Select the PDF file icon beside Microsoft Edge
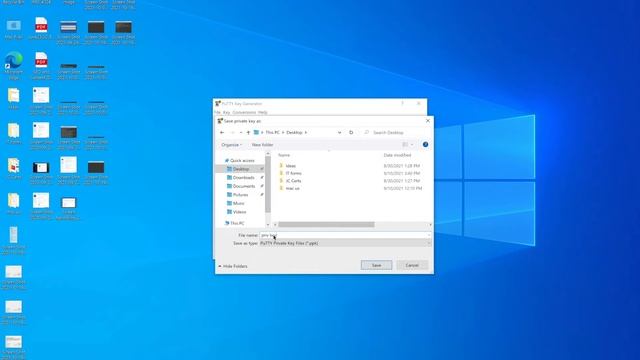640x360 pixels. 41,65
